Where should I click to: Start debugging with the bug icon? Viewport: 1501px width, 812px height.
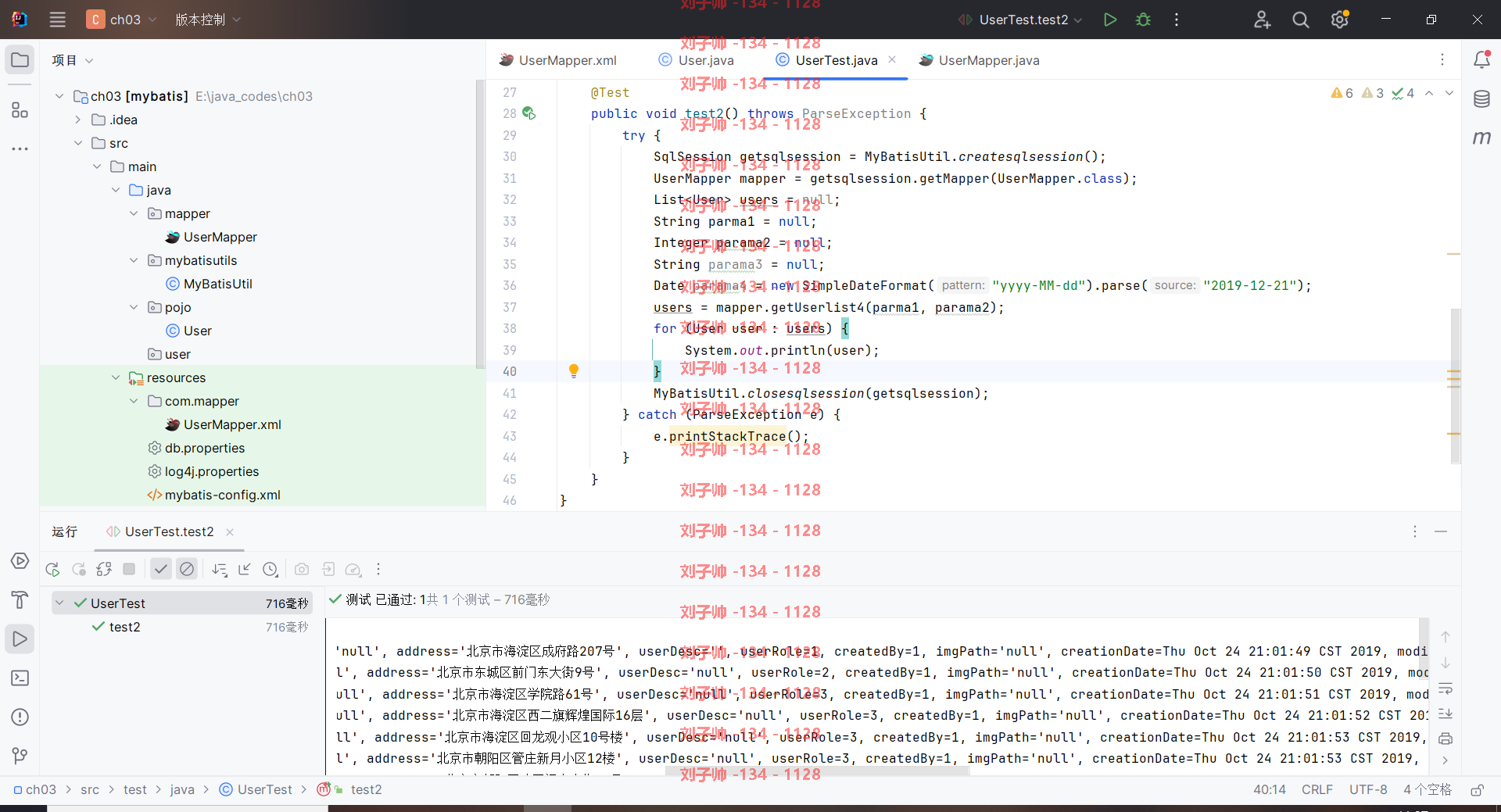pos(1143,20)
